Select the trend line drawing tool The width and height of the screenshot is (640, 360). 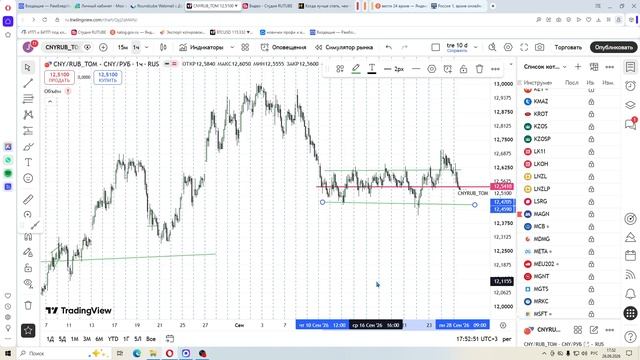click(28, 83)
